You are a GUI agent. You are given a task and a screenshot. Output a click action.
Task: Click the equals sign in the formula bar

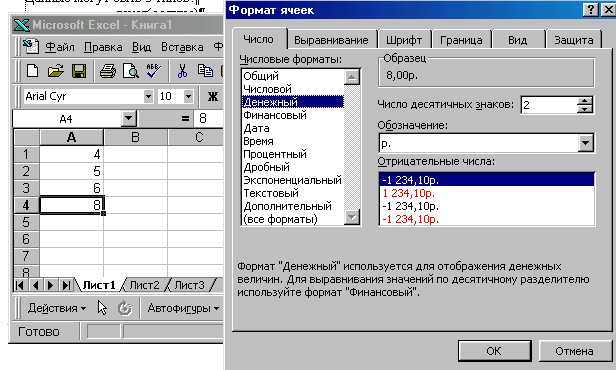pyautogui.click(x=185, y=118)
